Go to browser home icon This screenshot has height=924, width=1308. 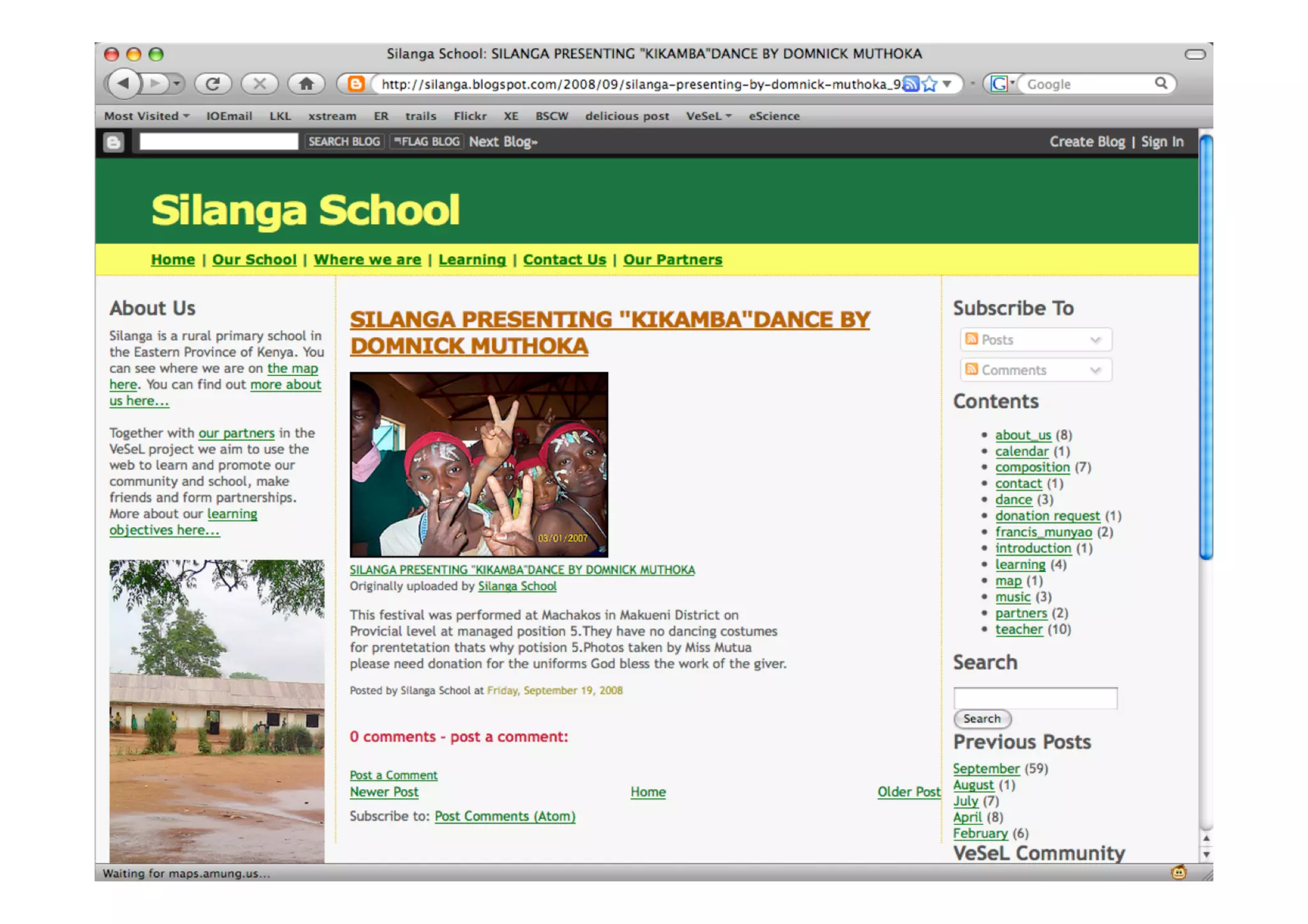click(306, 84)
